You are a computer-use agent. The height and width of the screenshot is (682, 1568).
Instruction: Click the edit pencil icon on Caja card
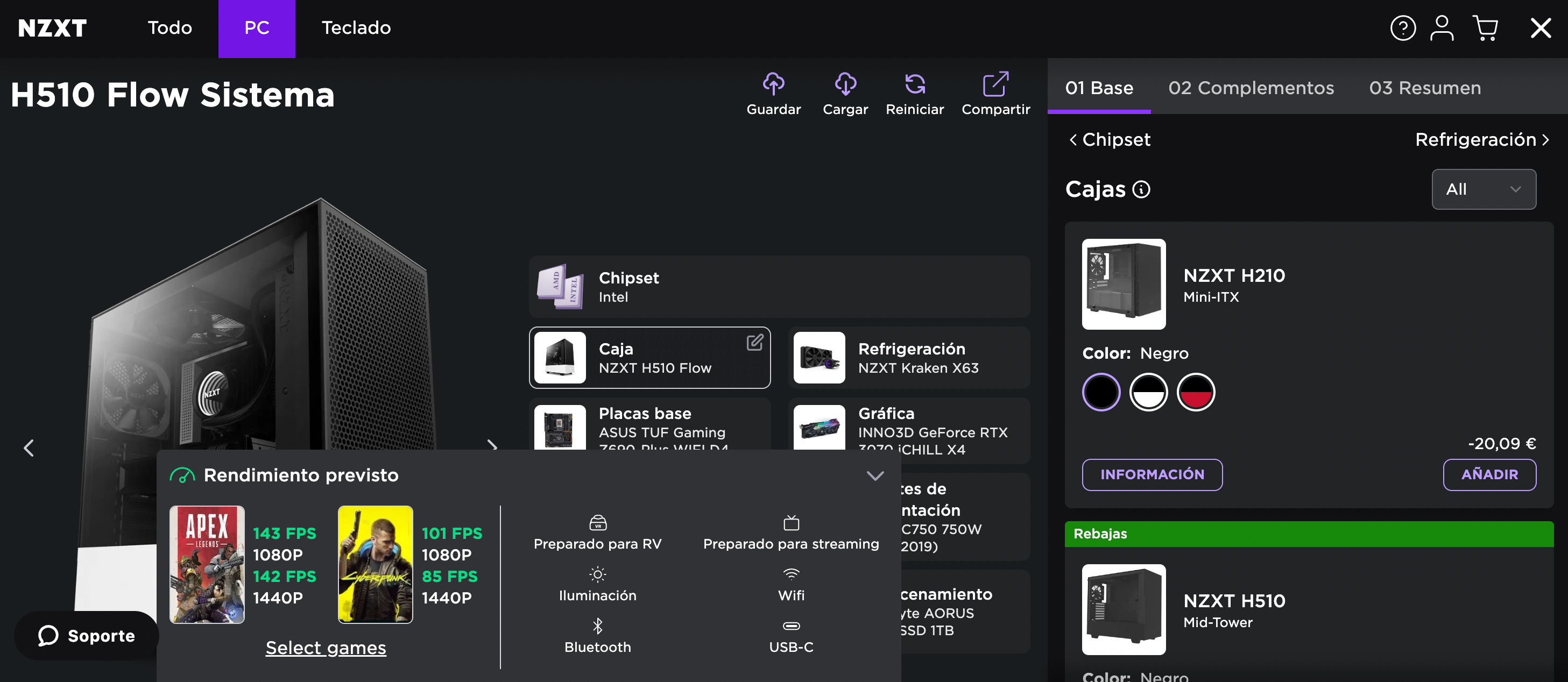pos(755,343)
